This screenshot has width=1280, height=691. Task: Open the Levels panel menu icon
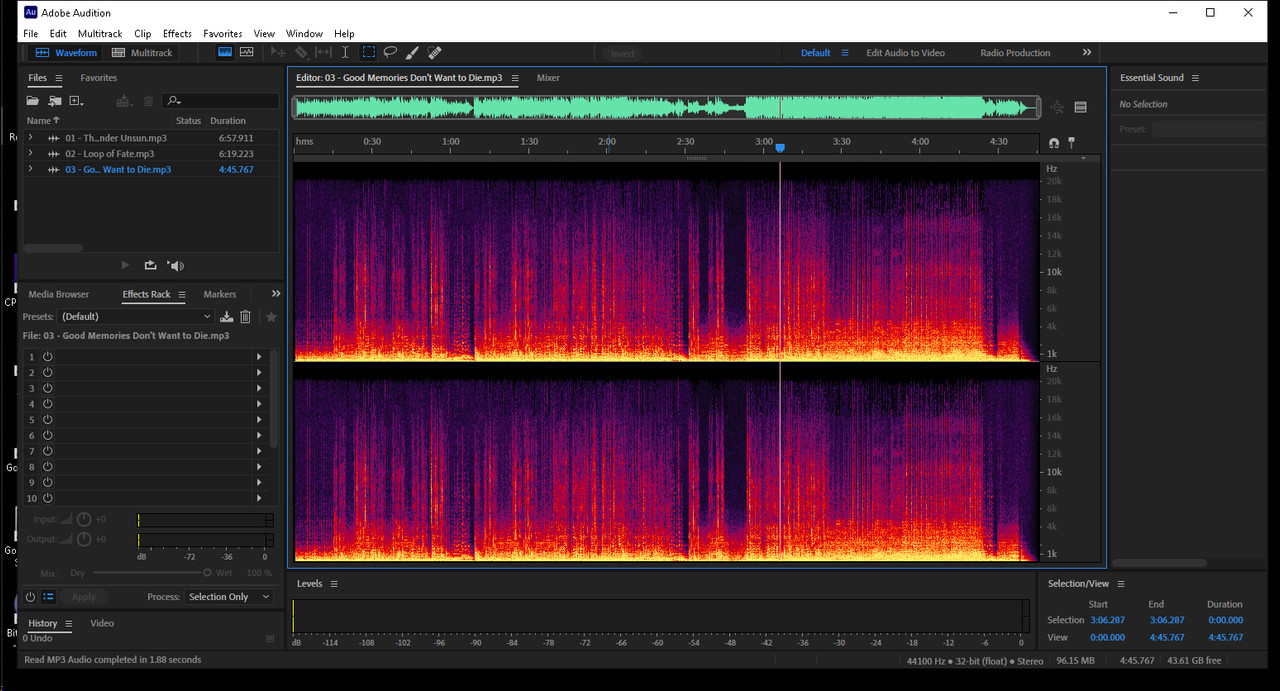point(334,584)
